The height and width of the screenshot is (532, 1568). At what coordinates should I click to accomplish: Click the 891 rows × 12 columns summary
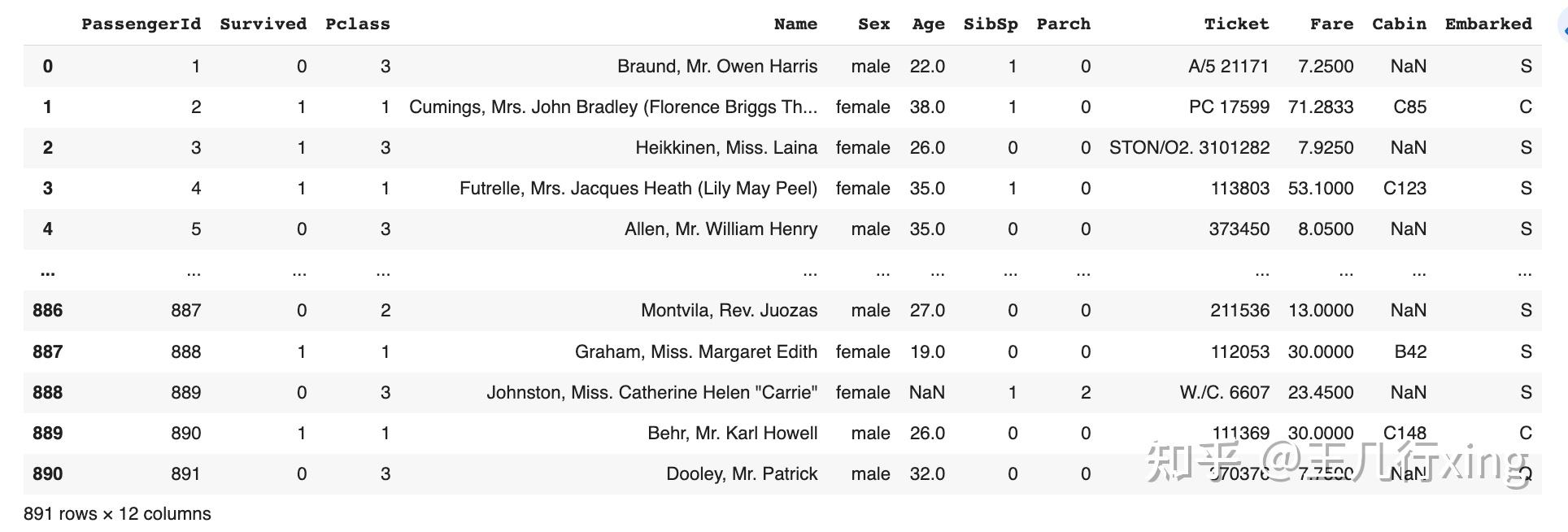click(117, 513)
